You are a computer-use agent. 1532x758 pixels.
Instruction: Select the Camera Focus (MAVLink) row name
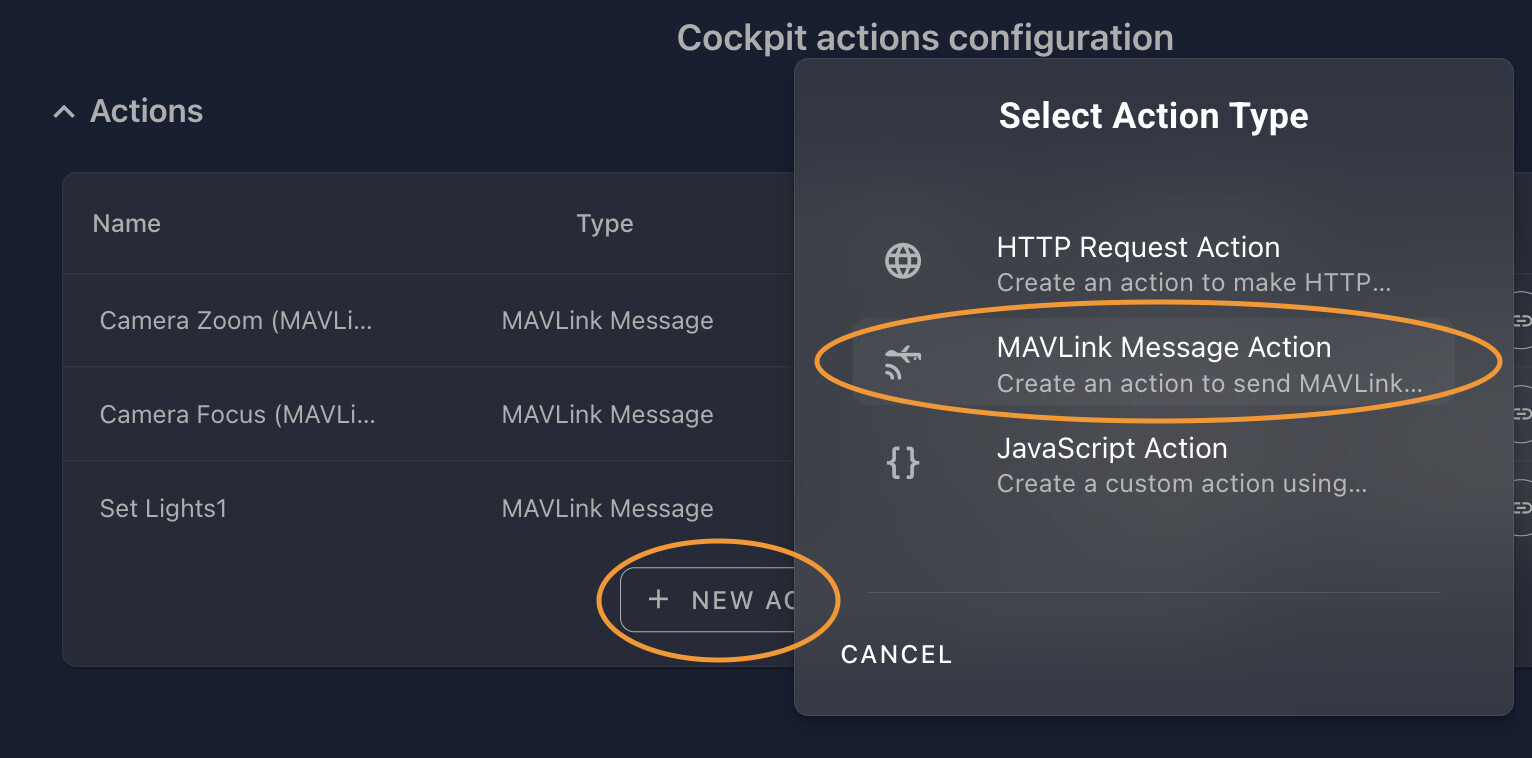pyautogui.click(x=237, y=415)
